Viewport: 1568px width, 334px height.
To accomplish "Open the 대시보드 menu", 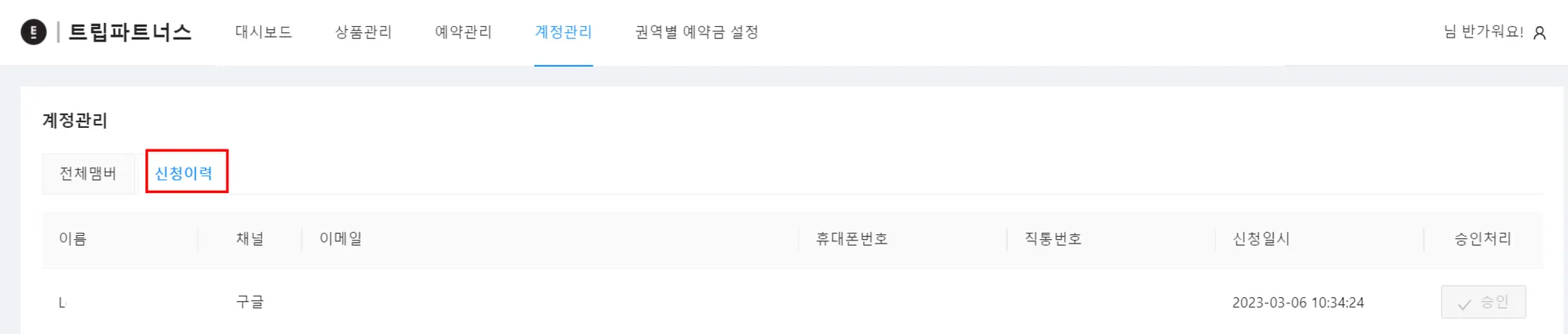I will click(x=263, y=32).
